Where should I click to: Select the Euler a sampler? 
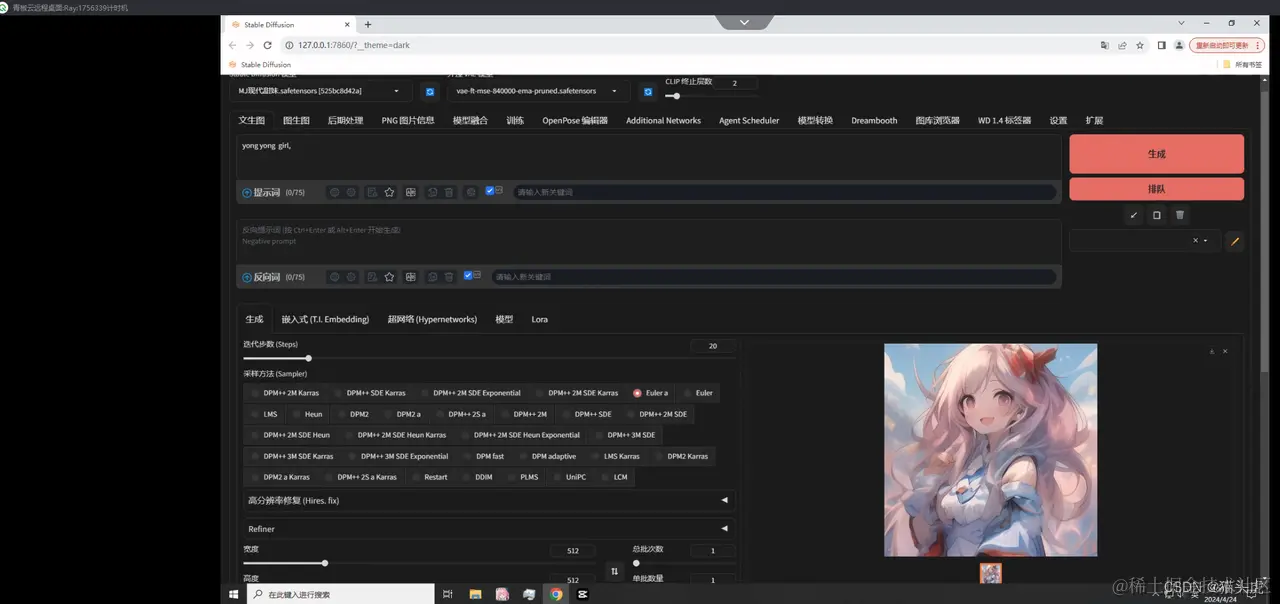(x=650, y=393)
